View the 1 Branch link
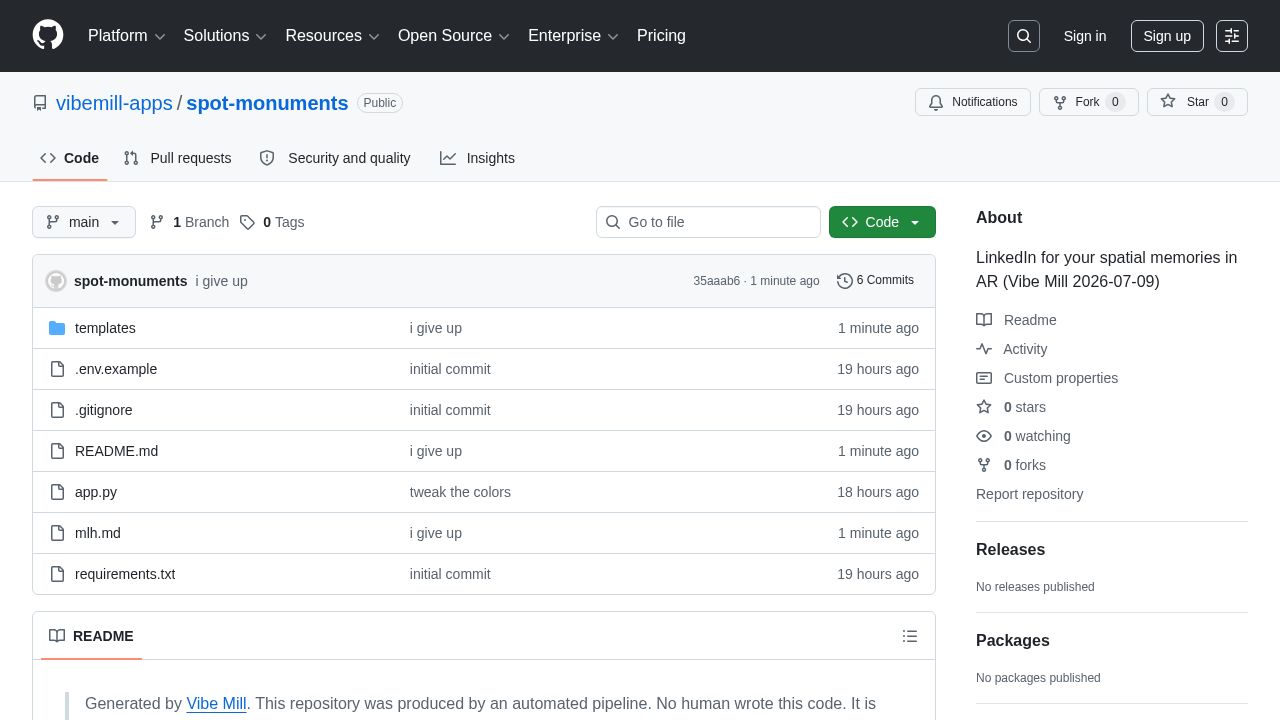The image size is (1280, 720). click(x=189, y=222)
